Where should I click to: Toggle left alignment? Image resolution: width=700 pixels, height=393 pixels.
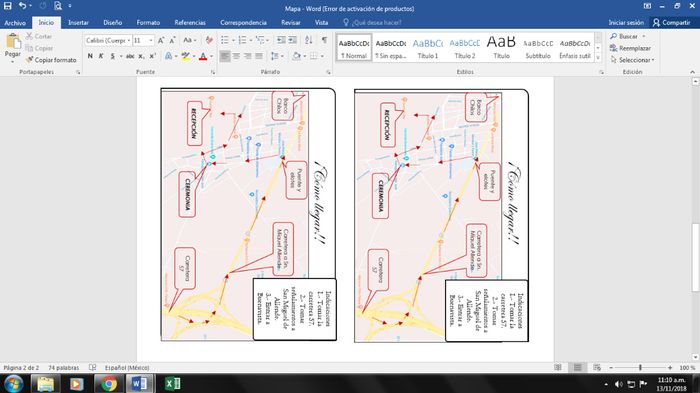click(x=225, y=56)
